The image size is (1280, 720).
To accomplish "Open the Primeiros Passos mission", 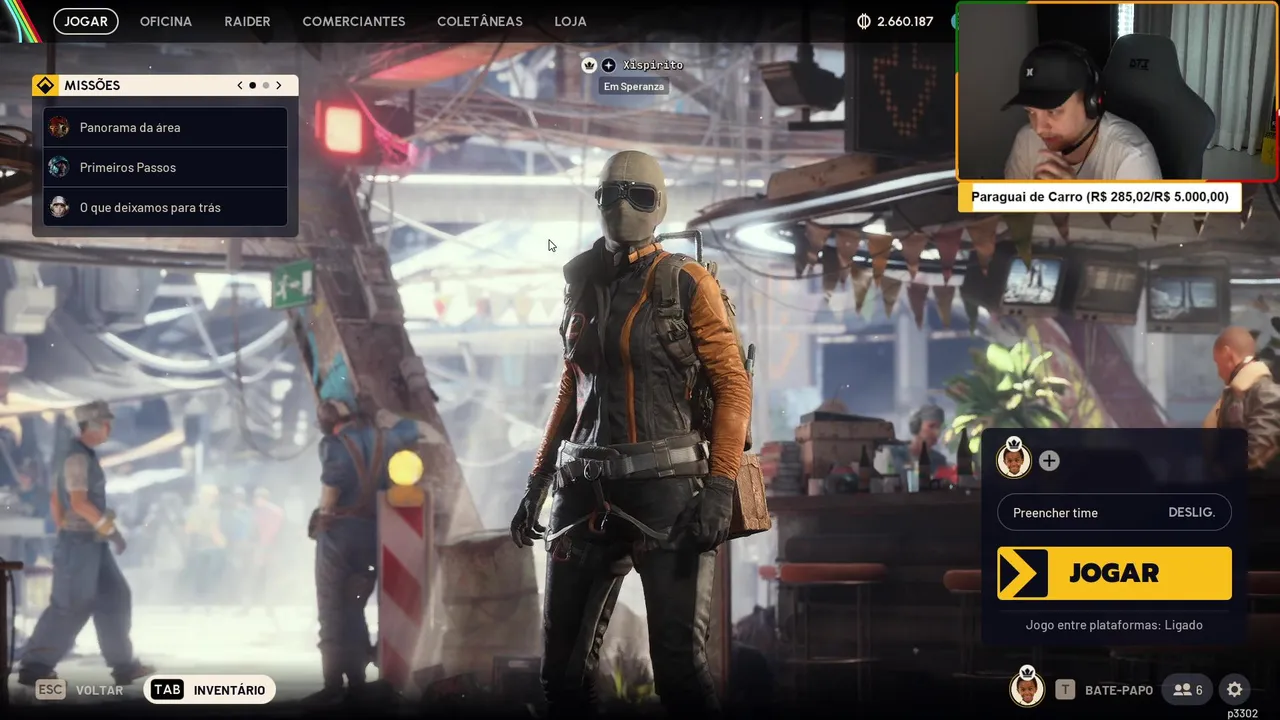I will tap(165, 167).
